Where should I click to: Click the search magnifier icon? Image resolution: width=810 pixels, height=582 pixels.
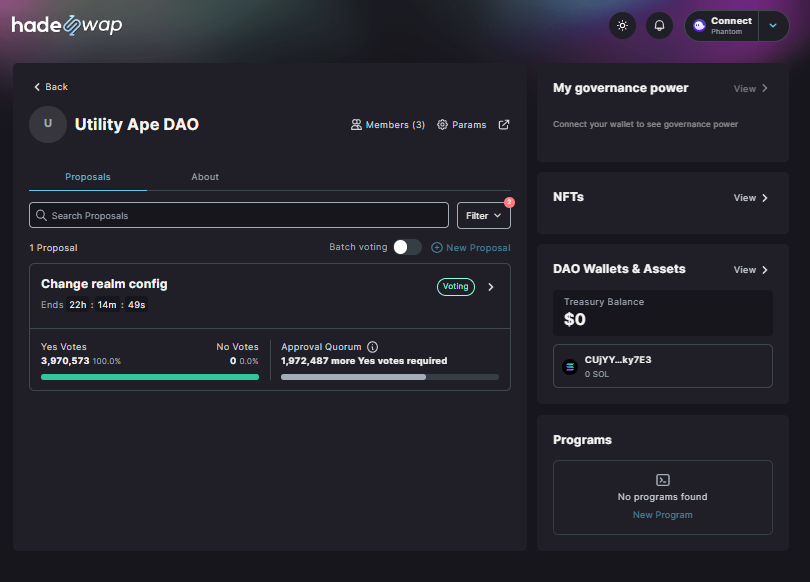41,215
